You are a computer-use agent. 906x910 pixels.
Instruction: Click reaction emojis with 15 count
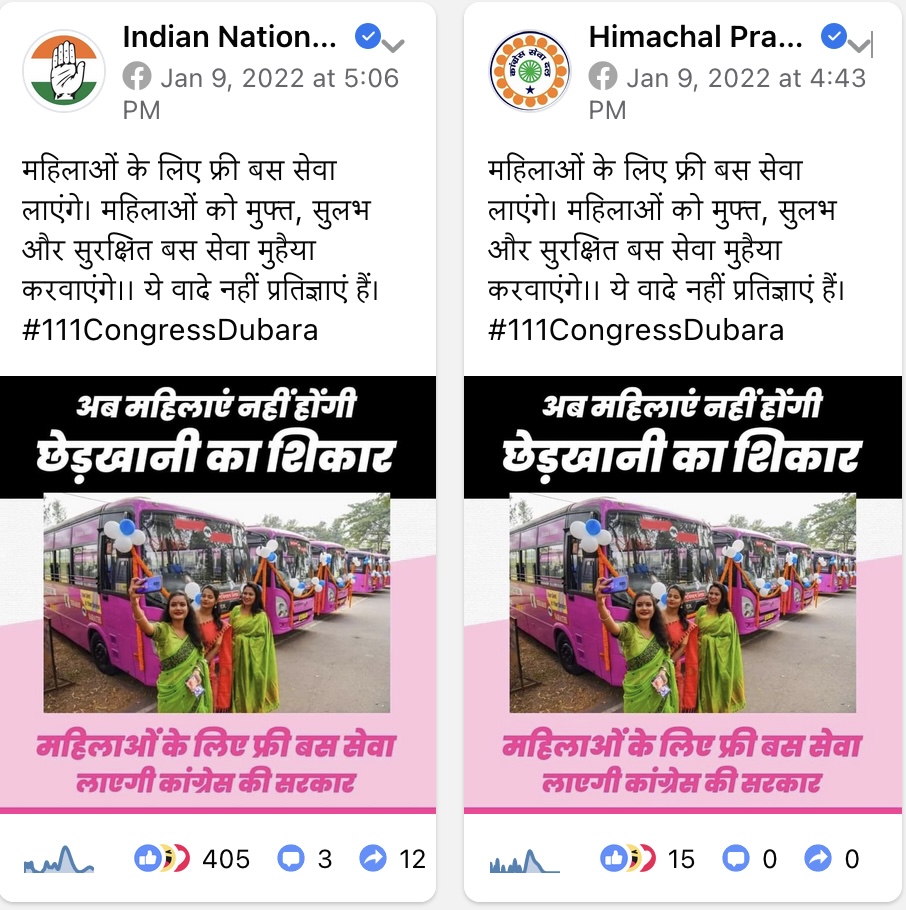628,858
